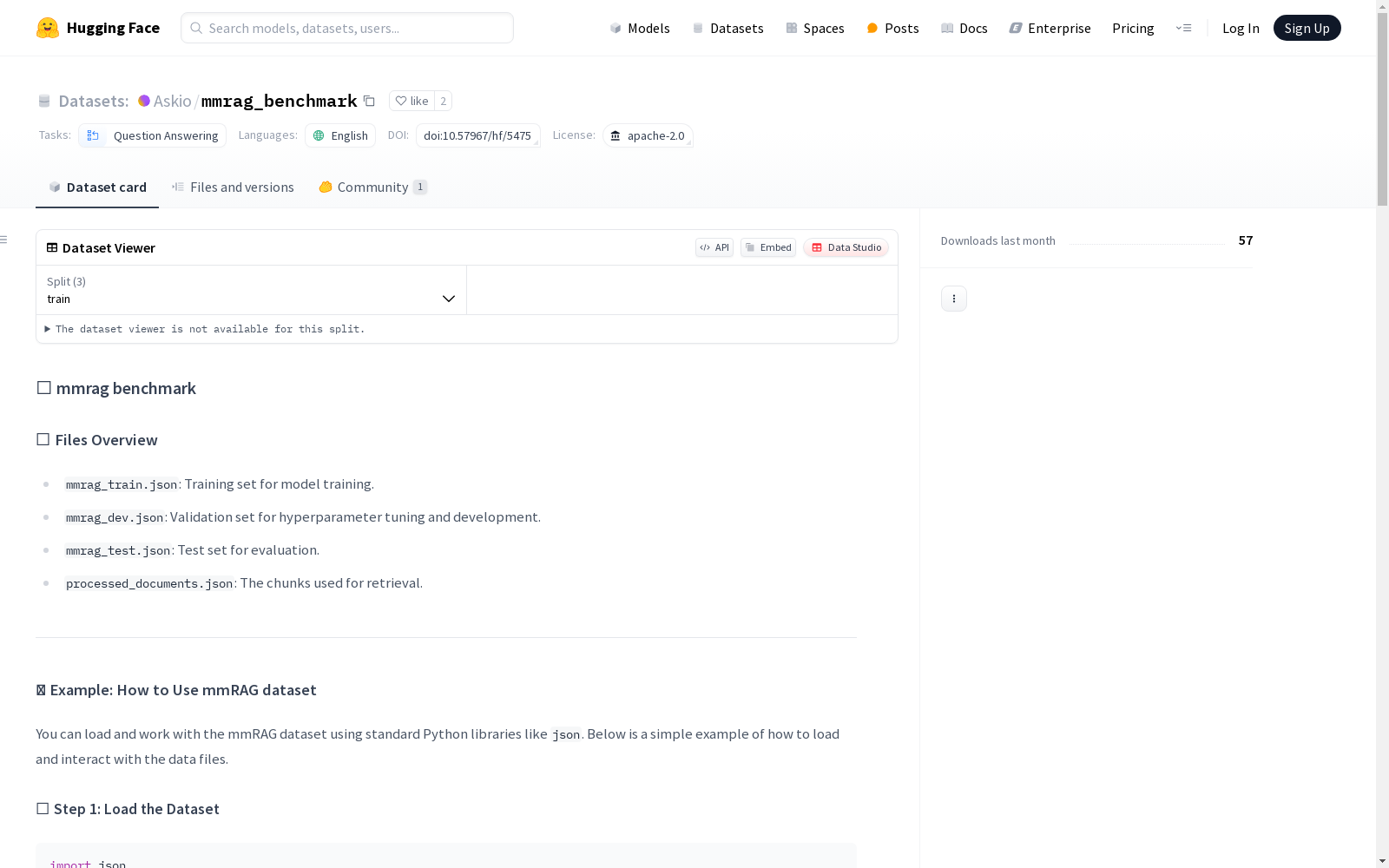Switch to the Dataset card tab
This screenshot has height=868, width=1389.
(x=97, y=187)
